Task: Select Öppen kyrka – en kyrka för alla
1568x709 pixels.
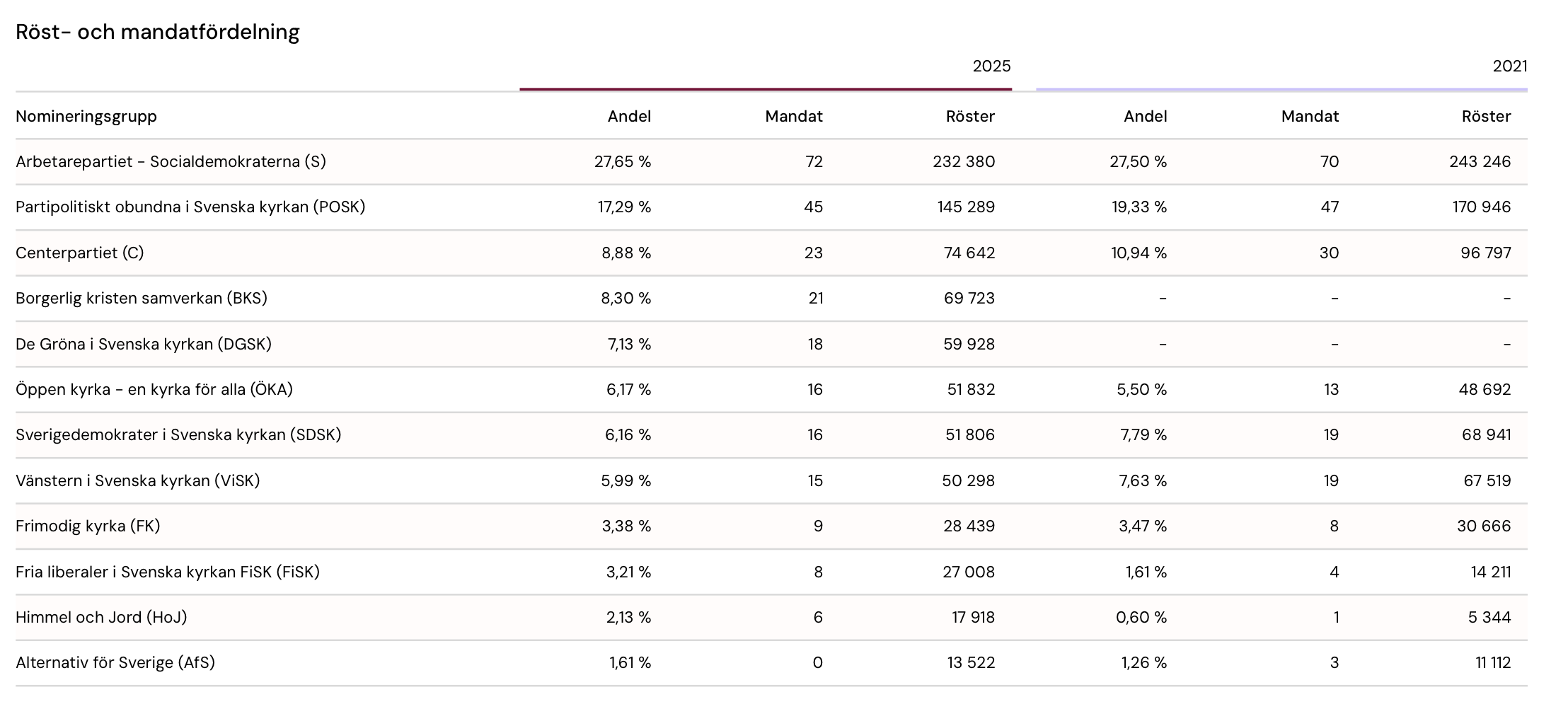Action: pos(154,389)
